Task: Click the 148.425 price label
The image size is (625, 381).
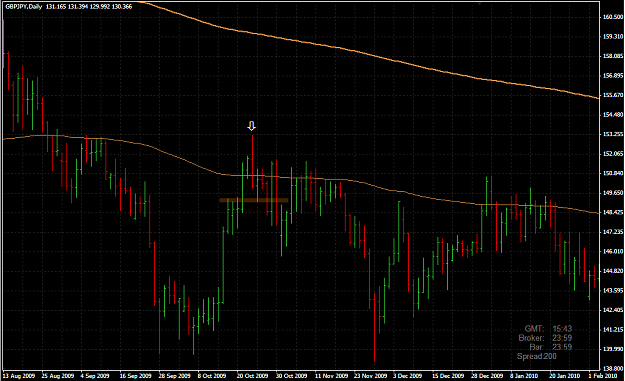Action: point(613,212)
